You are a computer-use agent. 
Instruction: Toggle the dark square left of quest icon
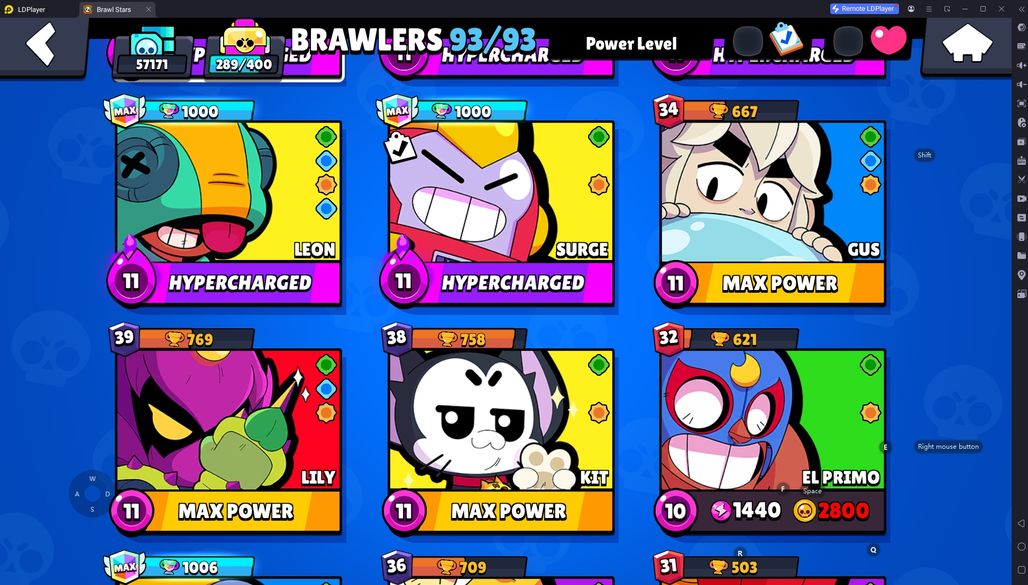point(747,41)
